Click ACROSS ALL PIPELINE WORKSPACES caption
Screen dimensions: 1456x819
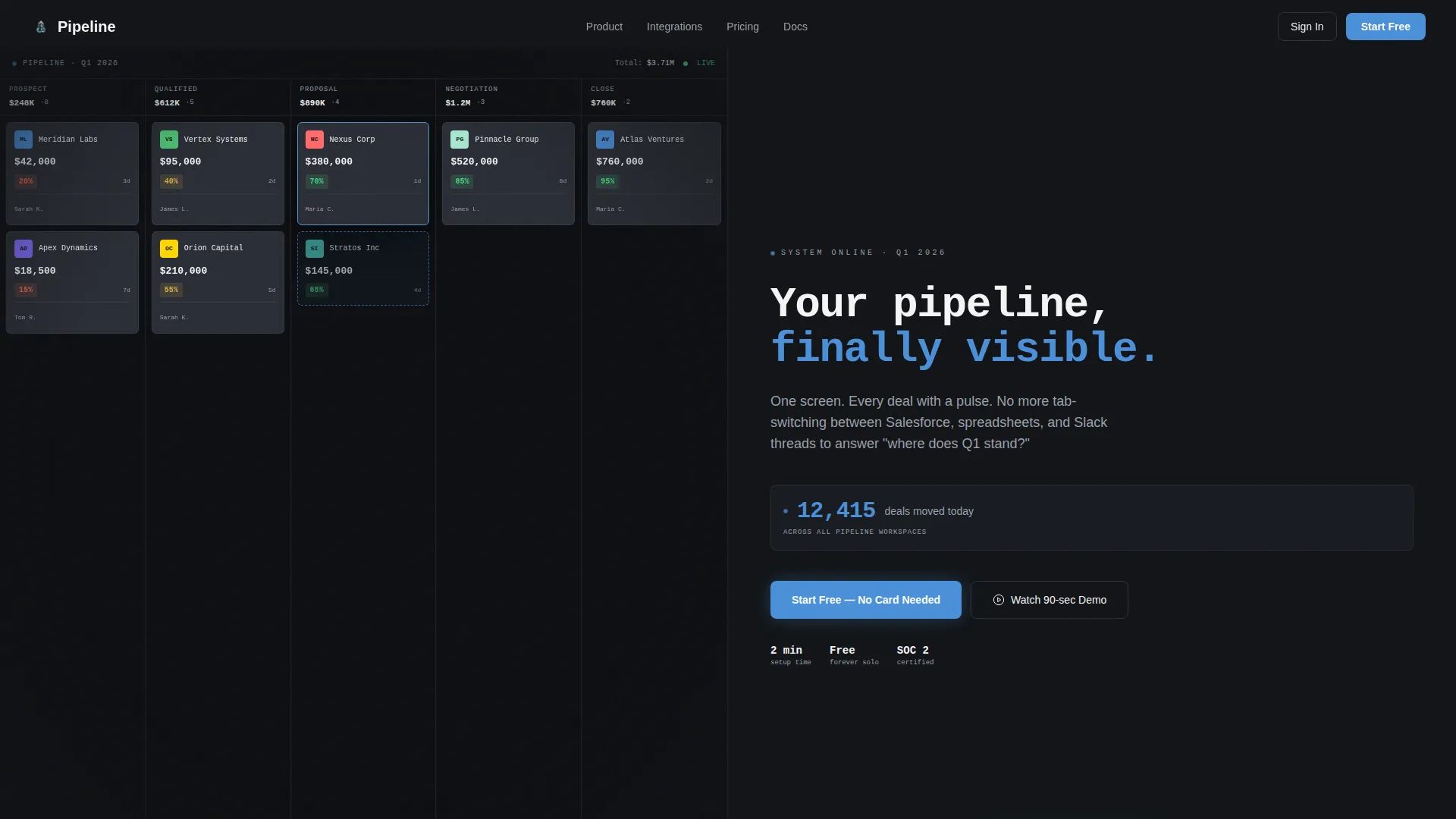pyautogui.click(x=855, y=532)
